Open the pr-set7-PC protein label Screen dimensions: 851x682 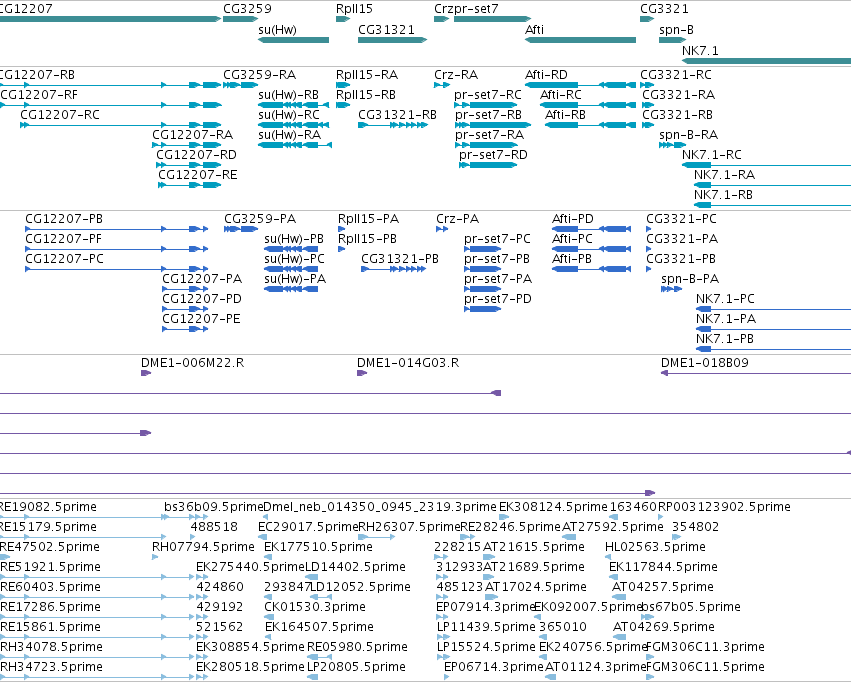point(497,239)
